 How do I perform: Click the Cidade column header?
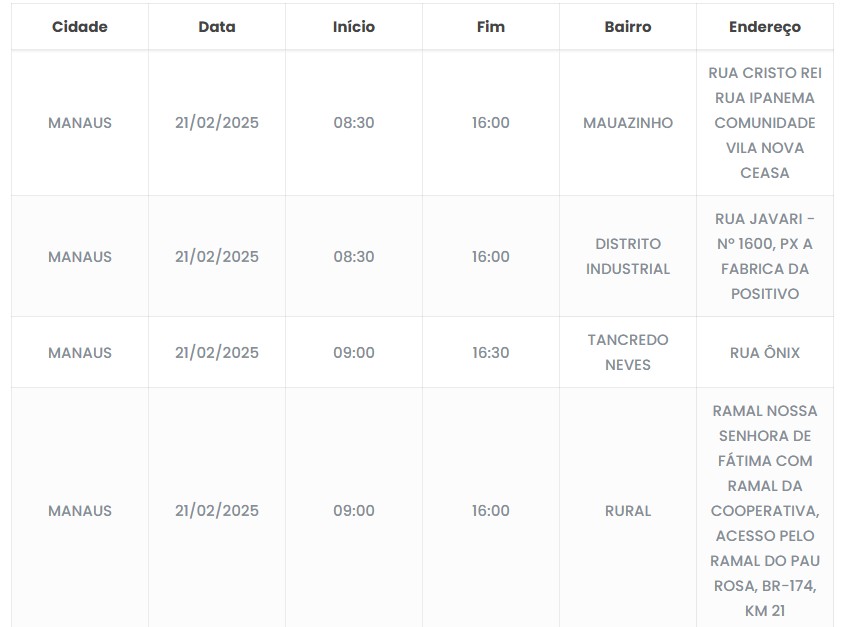click(x=80, y=27)
